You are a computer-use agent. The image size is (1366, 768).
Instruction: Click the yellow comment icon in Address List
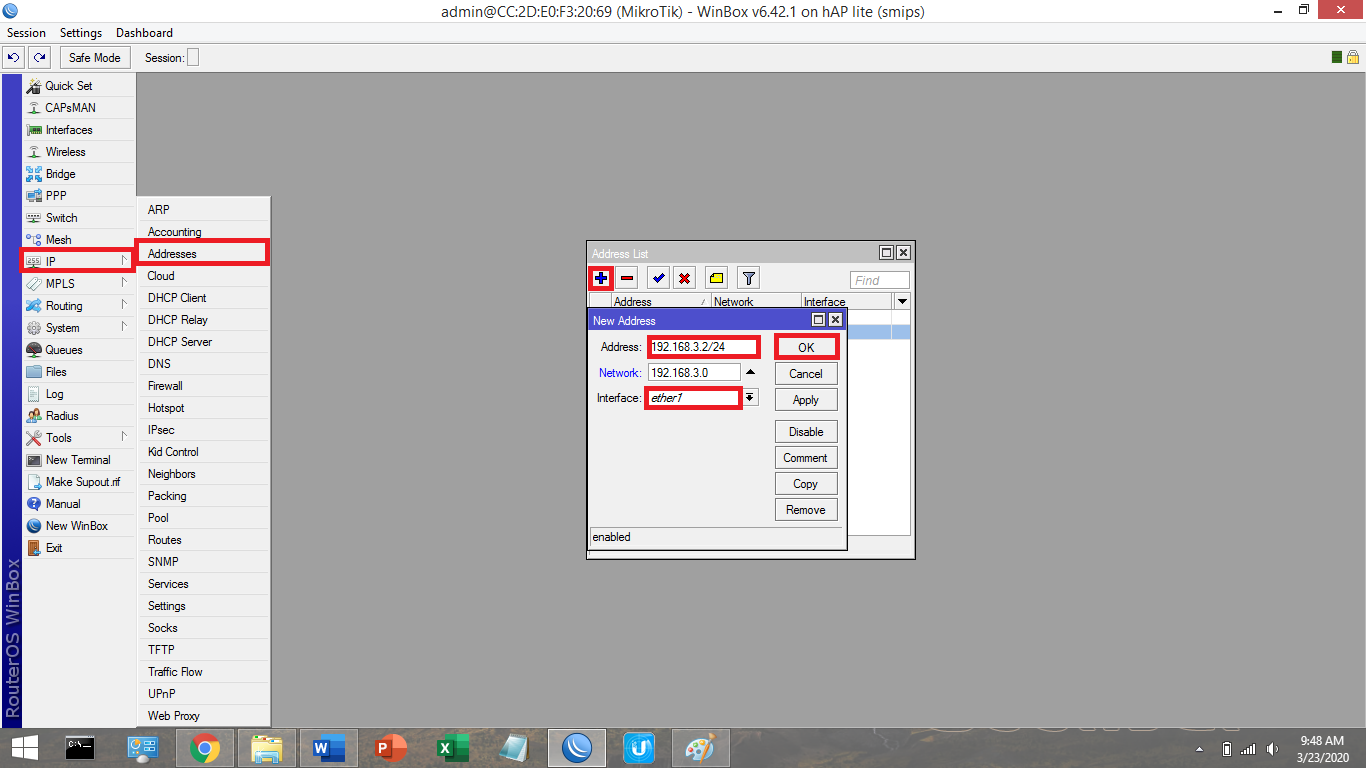pyautogui.click(x=716, y=278)
